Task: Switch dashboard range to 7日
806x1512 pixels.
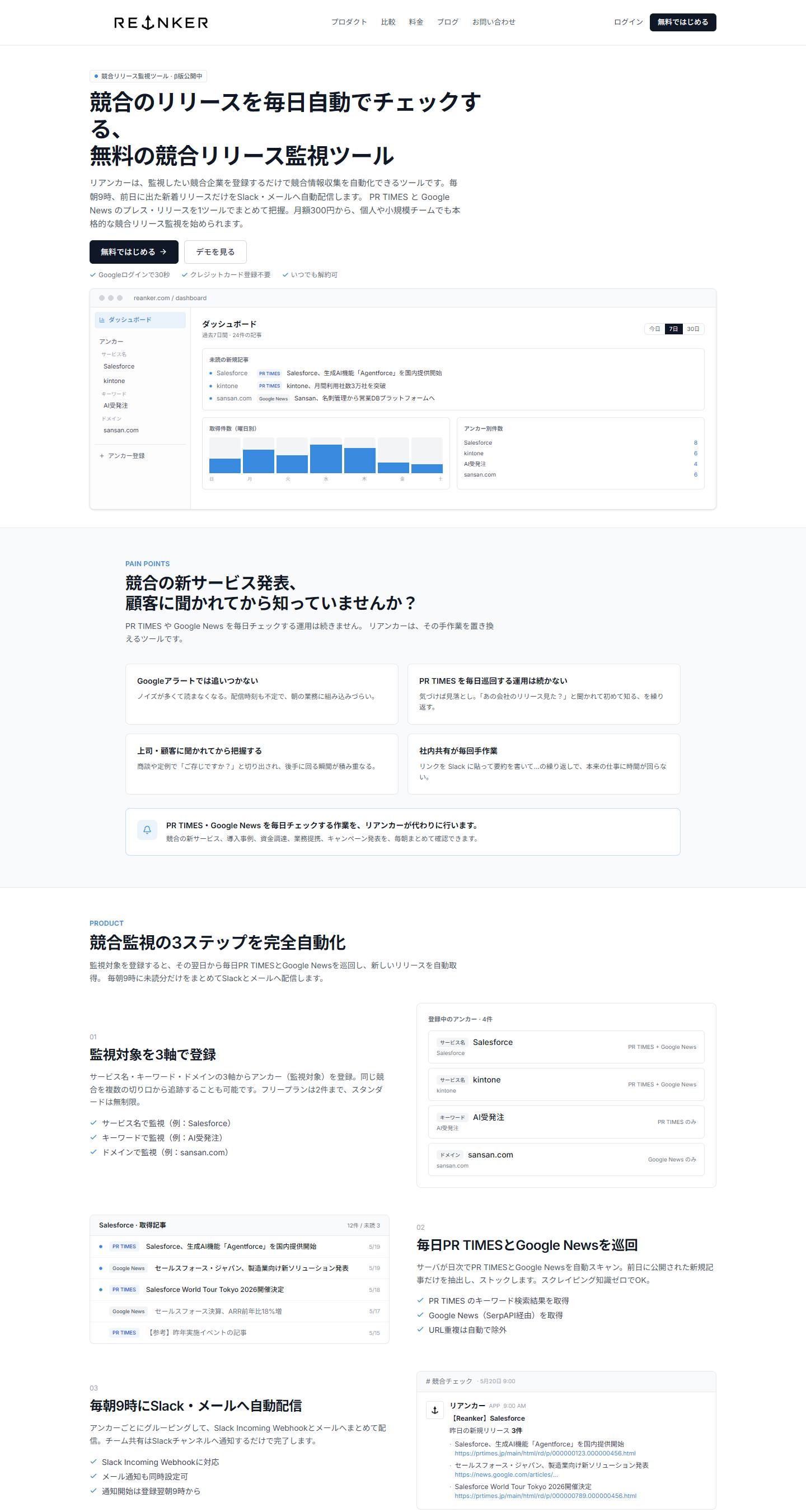Action: pyautogui.click(x=674, y=329)
